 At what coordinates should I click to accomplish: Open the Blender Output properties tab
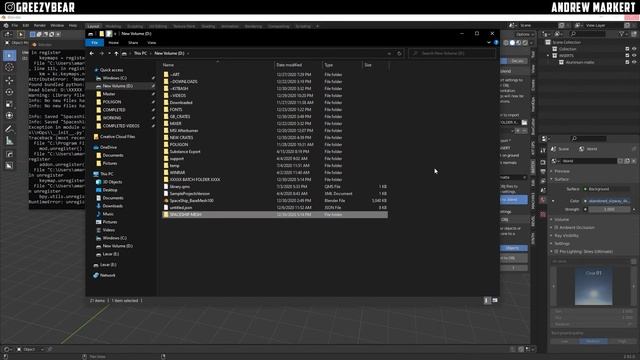pos(543,172)
